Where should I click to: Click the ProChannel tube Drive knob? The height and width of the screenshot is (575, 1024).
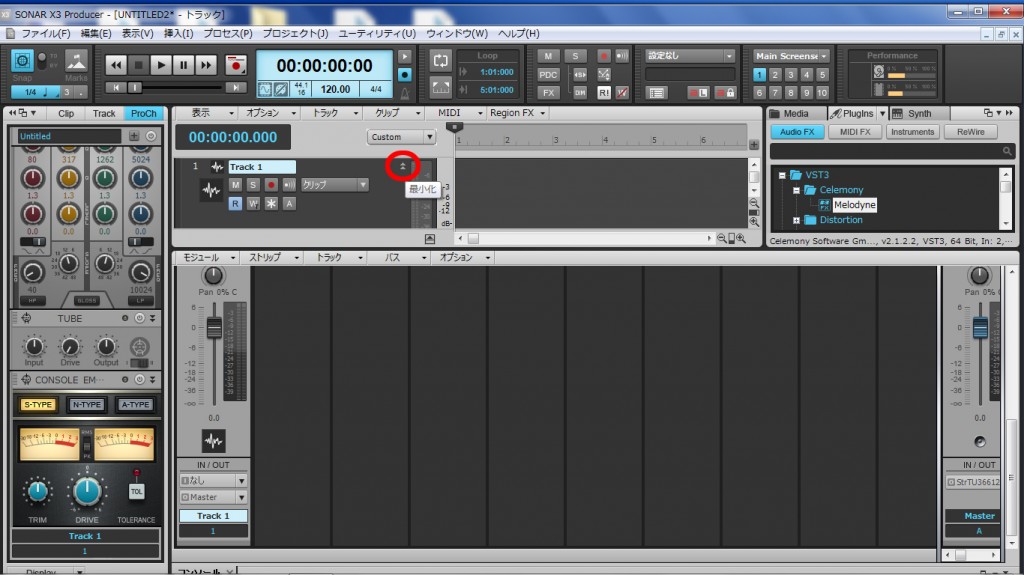click(x=70, y=346)
